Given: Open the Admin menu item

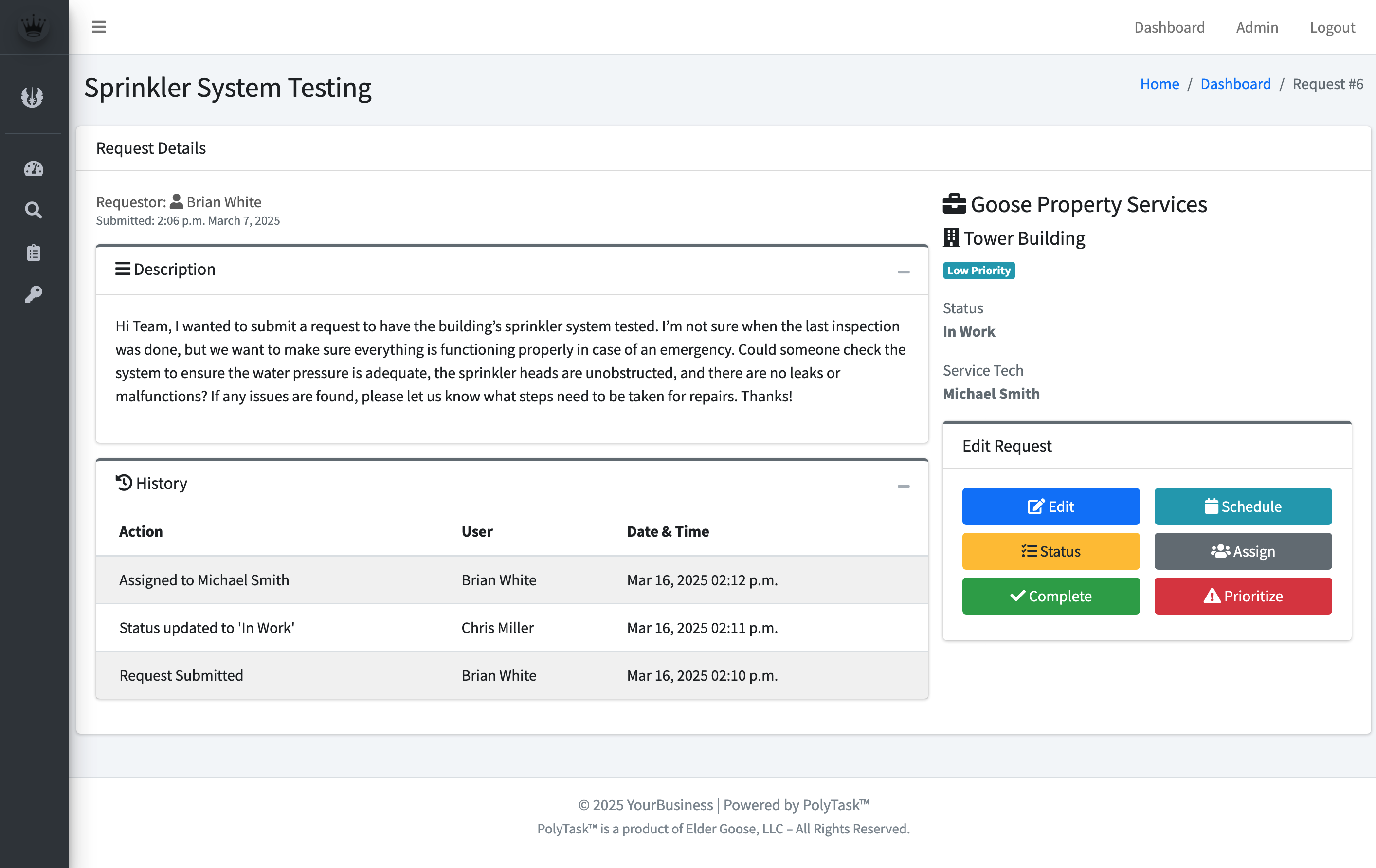Looking at the screenshot, I should 1257,27.
